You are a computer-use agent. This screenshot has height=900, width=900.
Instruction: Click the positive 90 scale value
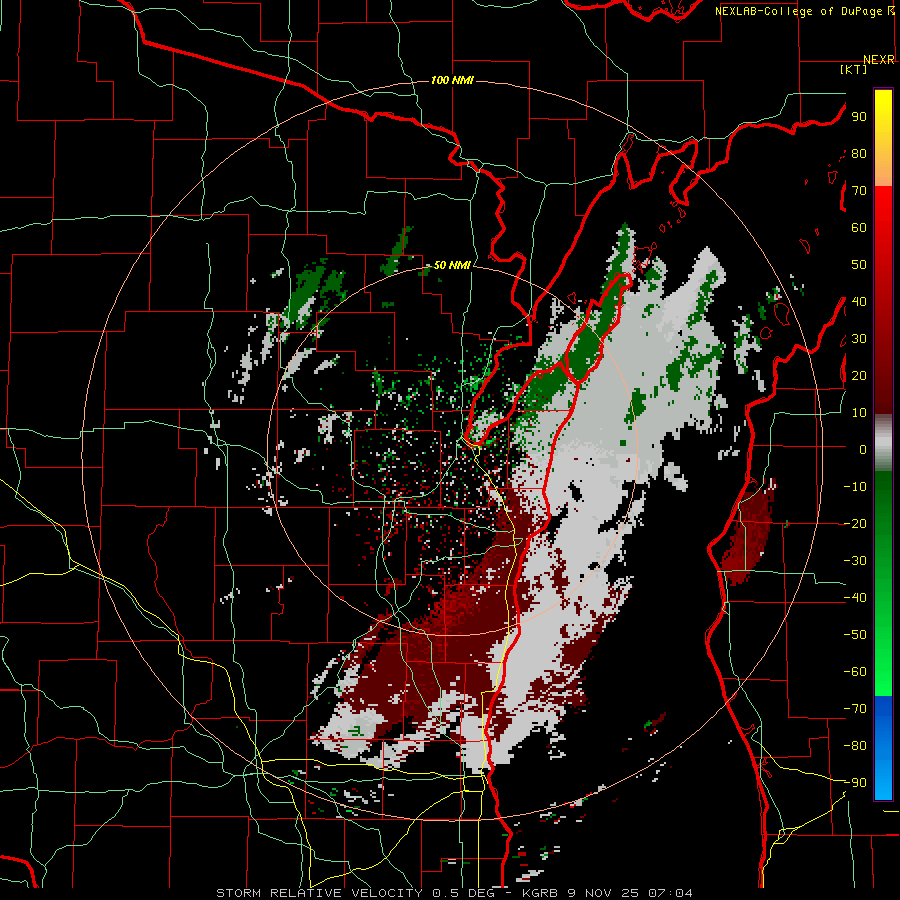coord(859,117)
